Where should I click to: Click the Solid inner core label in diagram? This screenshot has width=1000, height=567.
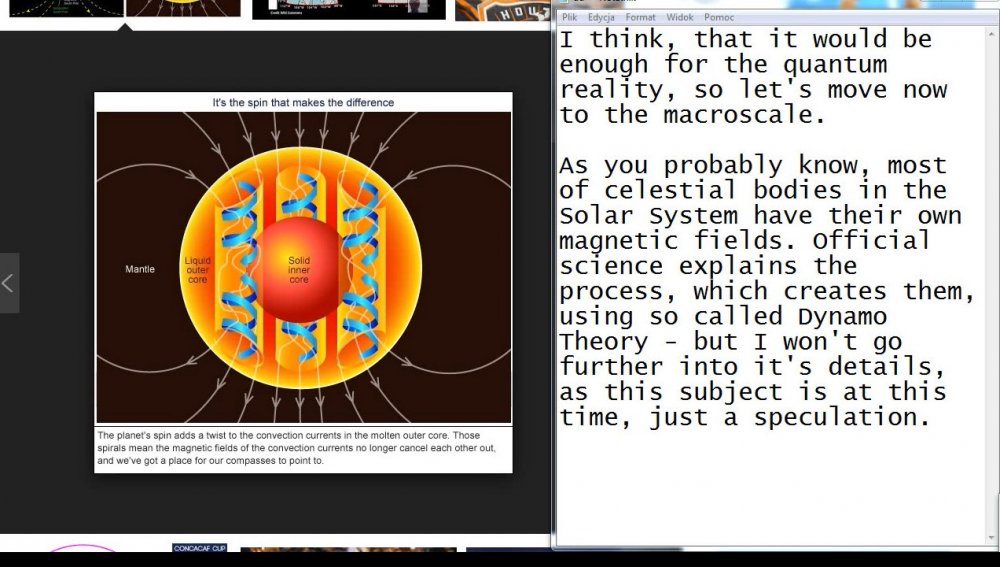point(299,270)
